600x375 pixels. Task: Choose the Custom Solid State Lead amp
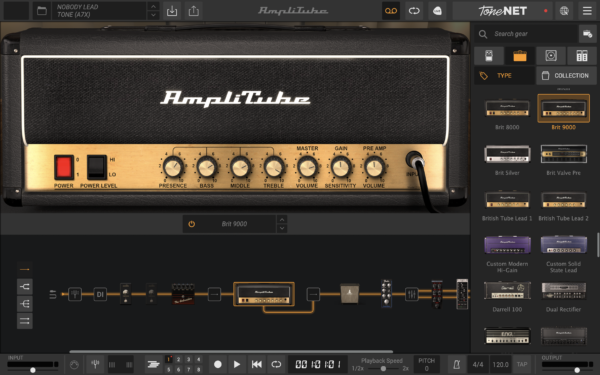coord(563,245)
